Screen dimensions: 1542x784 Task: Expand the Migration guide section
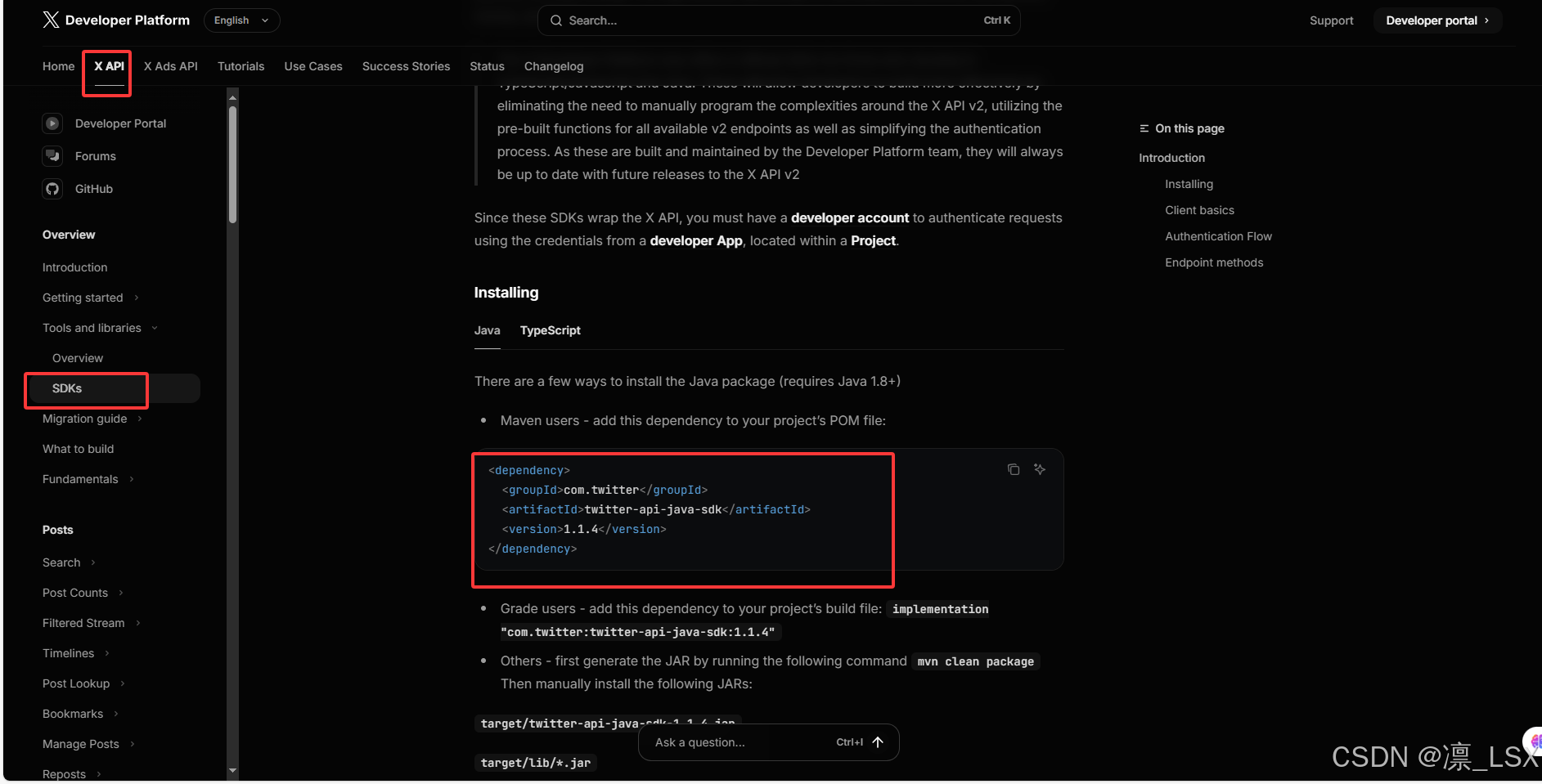140,419
